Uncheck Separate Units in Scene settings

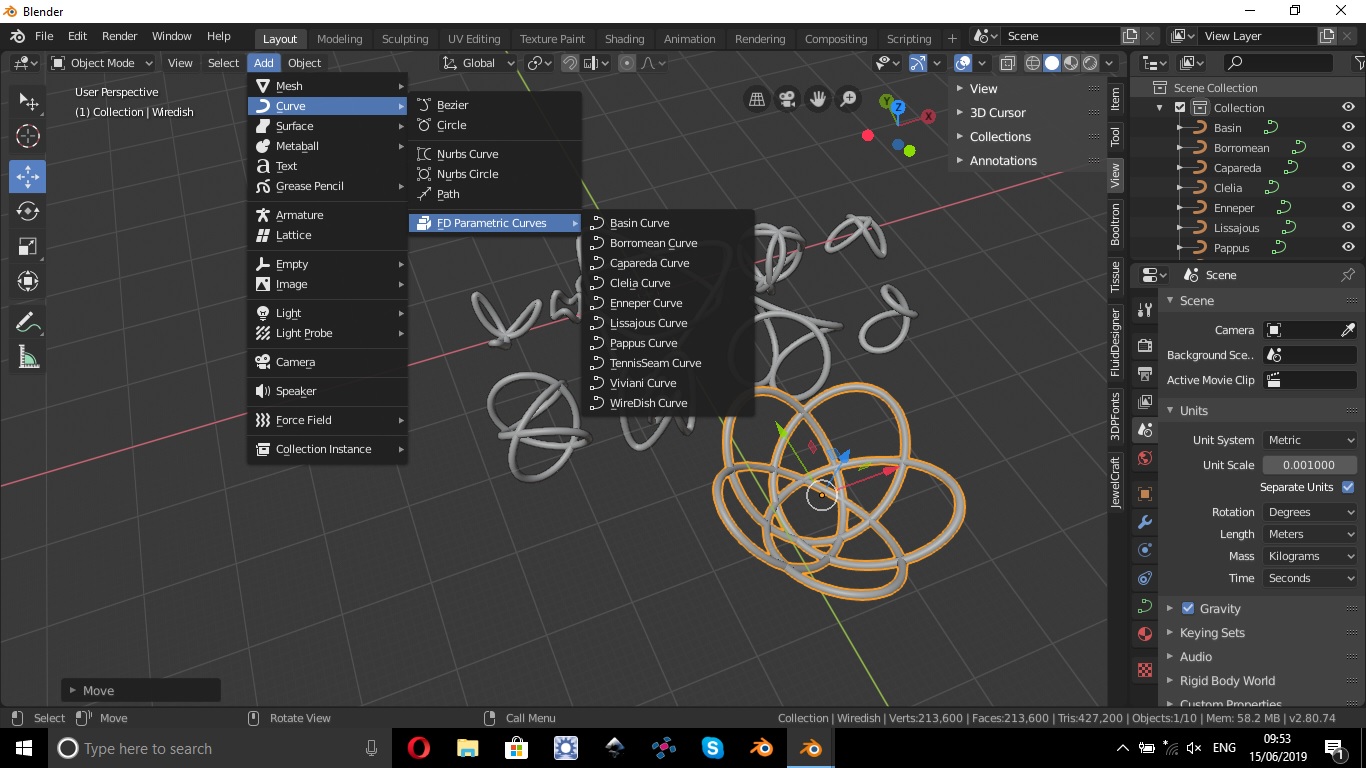[x=1347, y=487]
